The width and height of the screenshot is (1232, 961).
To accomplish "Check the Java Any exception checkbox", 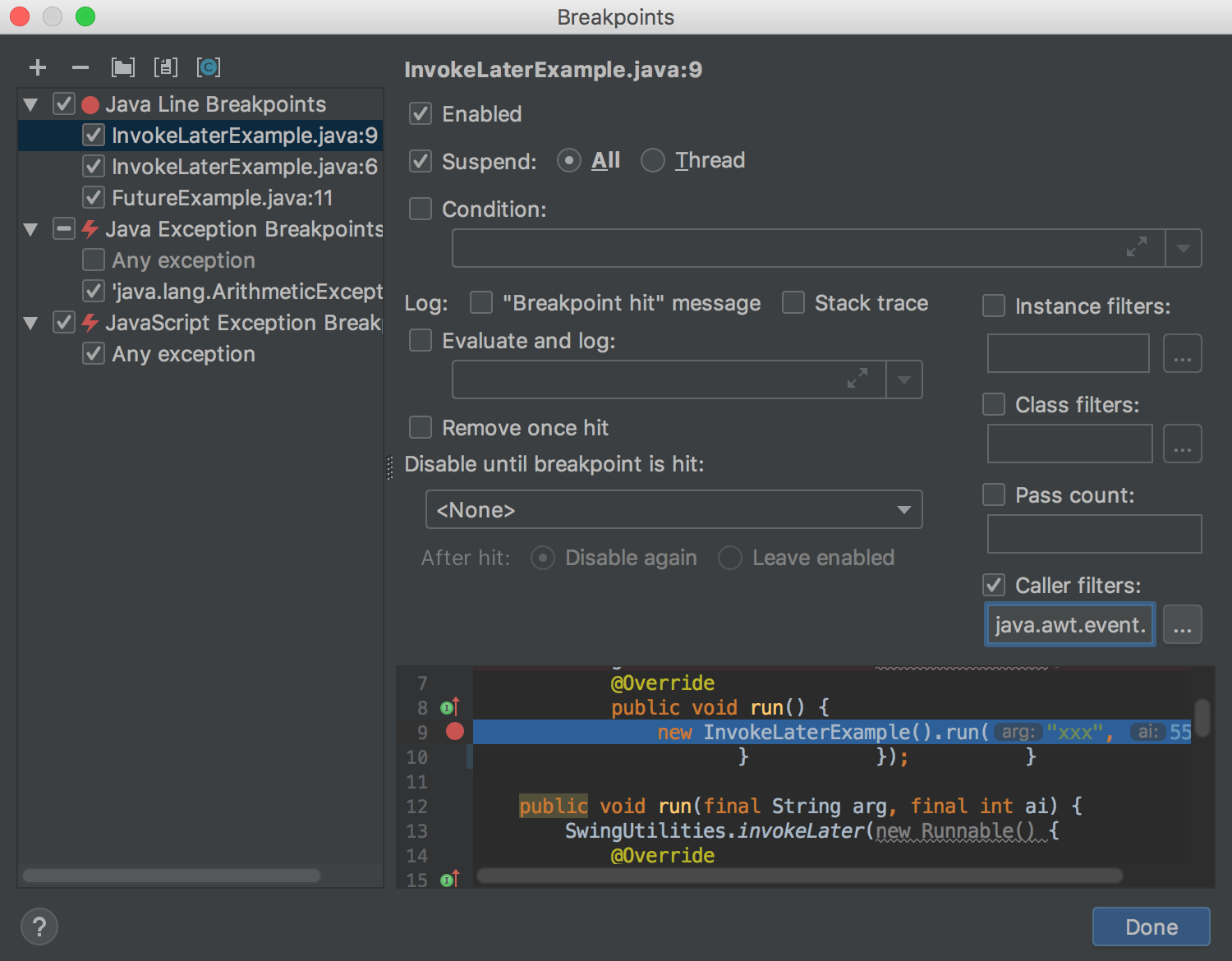I will click(94, 260).
